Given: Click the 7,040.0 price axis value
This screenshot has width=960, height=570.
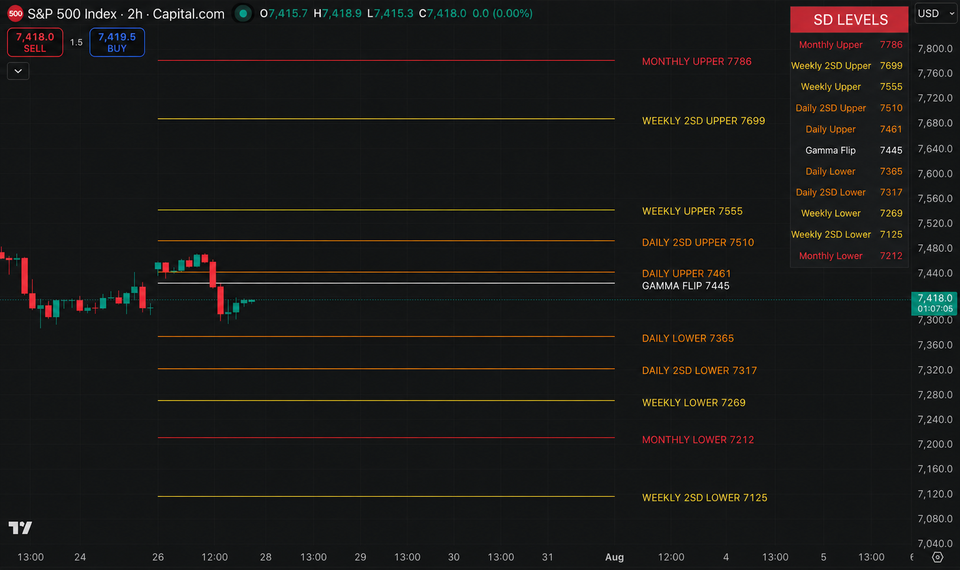Looking at the screenshot, I should pyautogui.click(x=935, y=543).
